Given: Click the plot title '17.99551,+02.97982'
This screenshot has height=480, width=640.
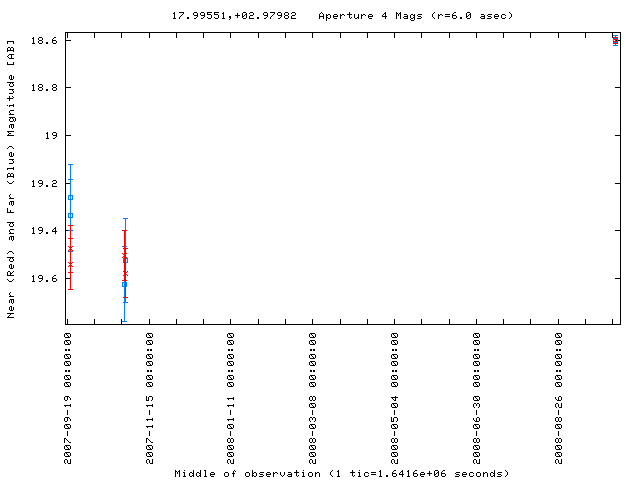Looking at the screenshot, I should 234,16.
